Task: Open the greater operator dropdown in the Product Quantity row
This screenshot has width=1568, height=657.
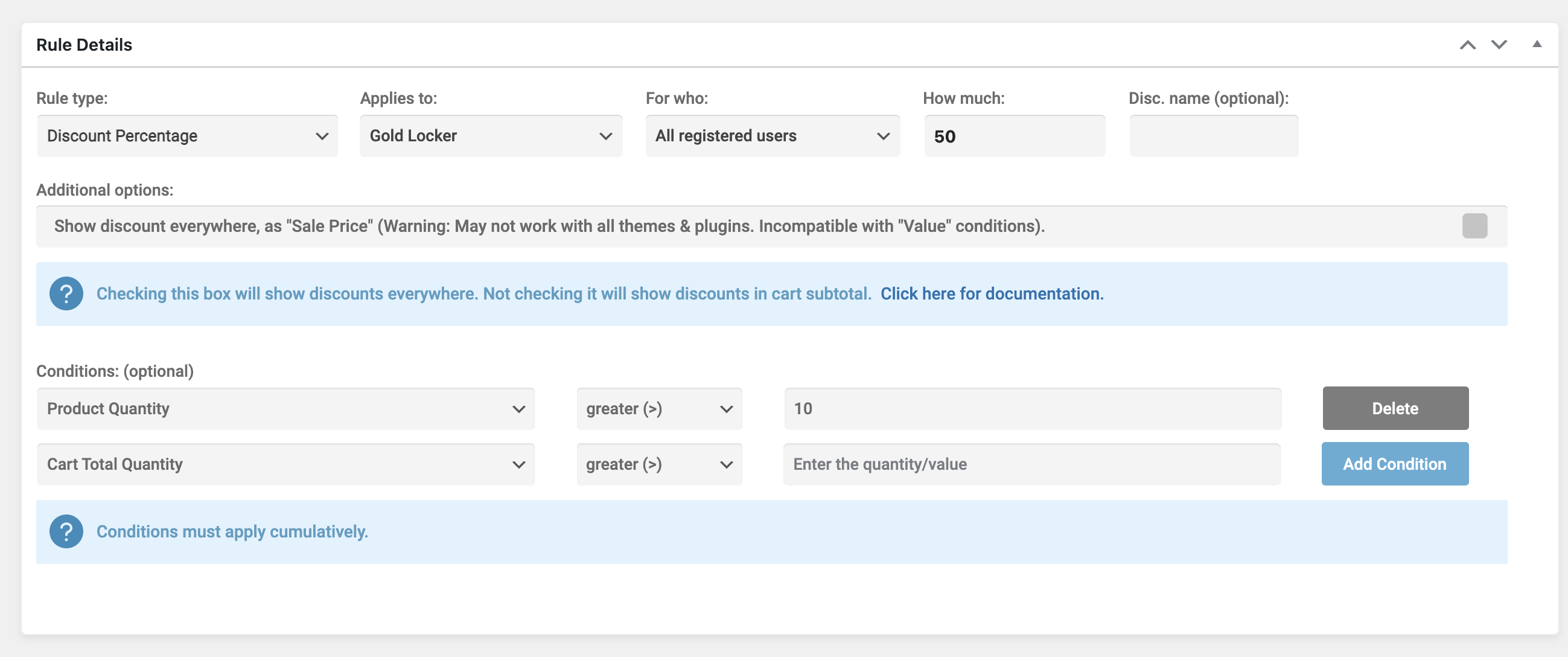Action: pos(659,409)
